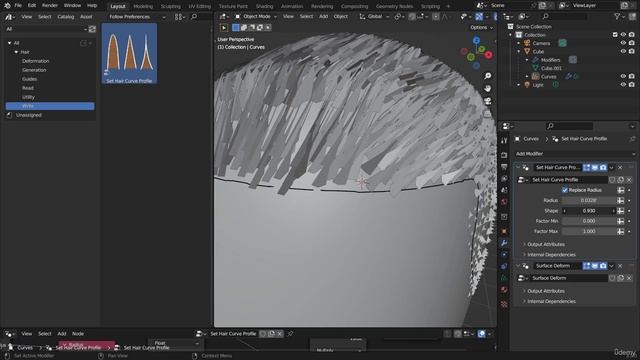Click Curves in the properties breadcrumb
640x360 pixels.
(531, 139)
